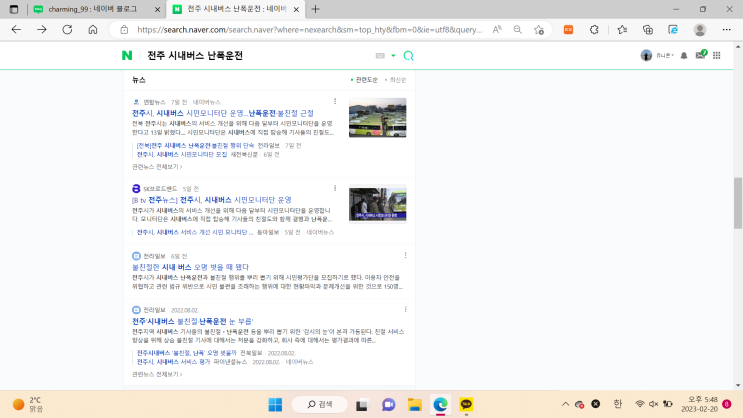The image size is (743, 418).
Task: Expand the search box autocomplete dropdown arrow
Action: (393, 56)
